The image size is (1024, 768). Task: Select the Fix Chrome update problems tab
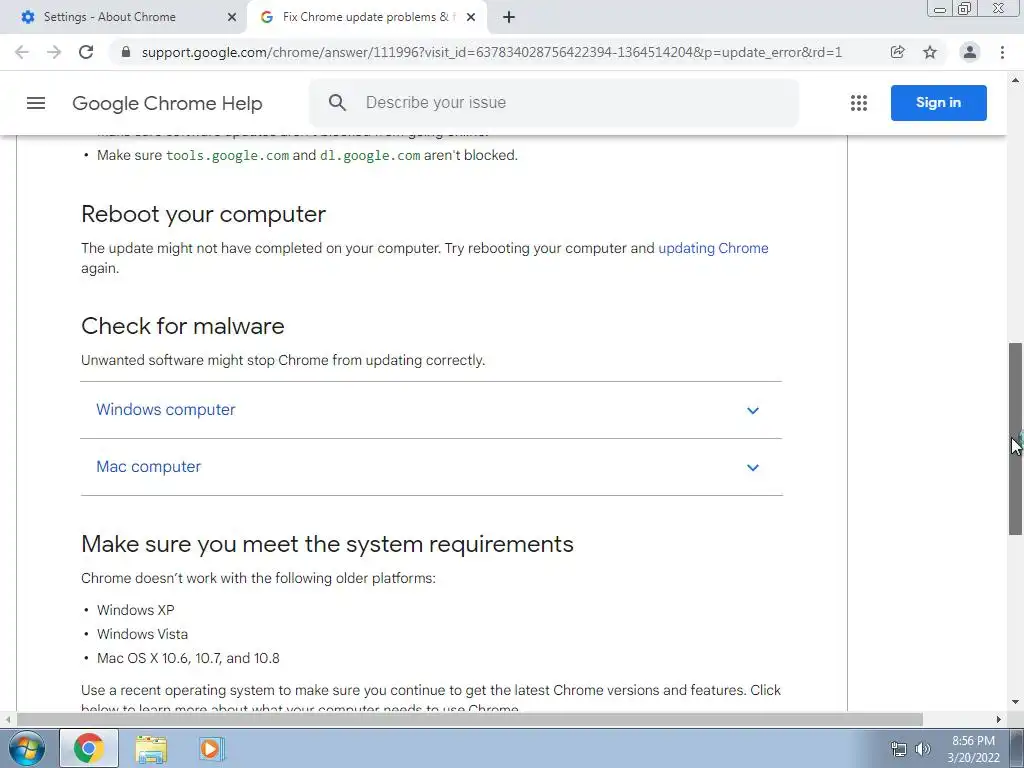366,18
